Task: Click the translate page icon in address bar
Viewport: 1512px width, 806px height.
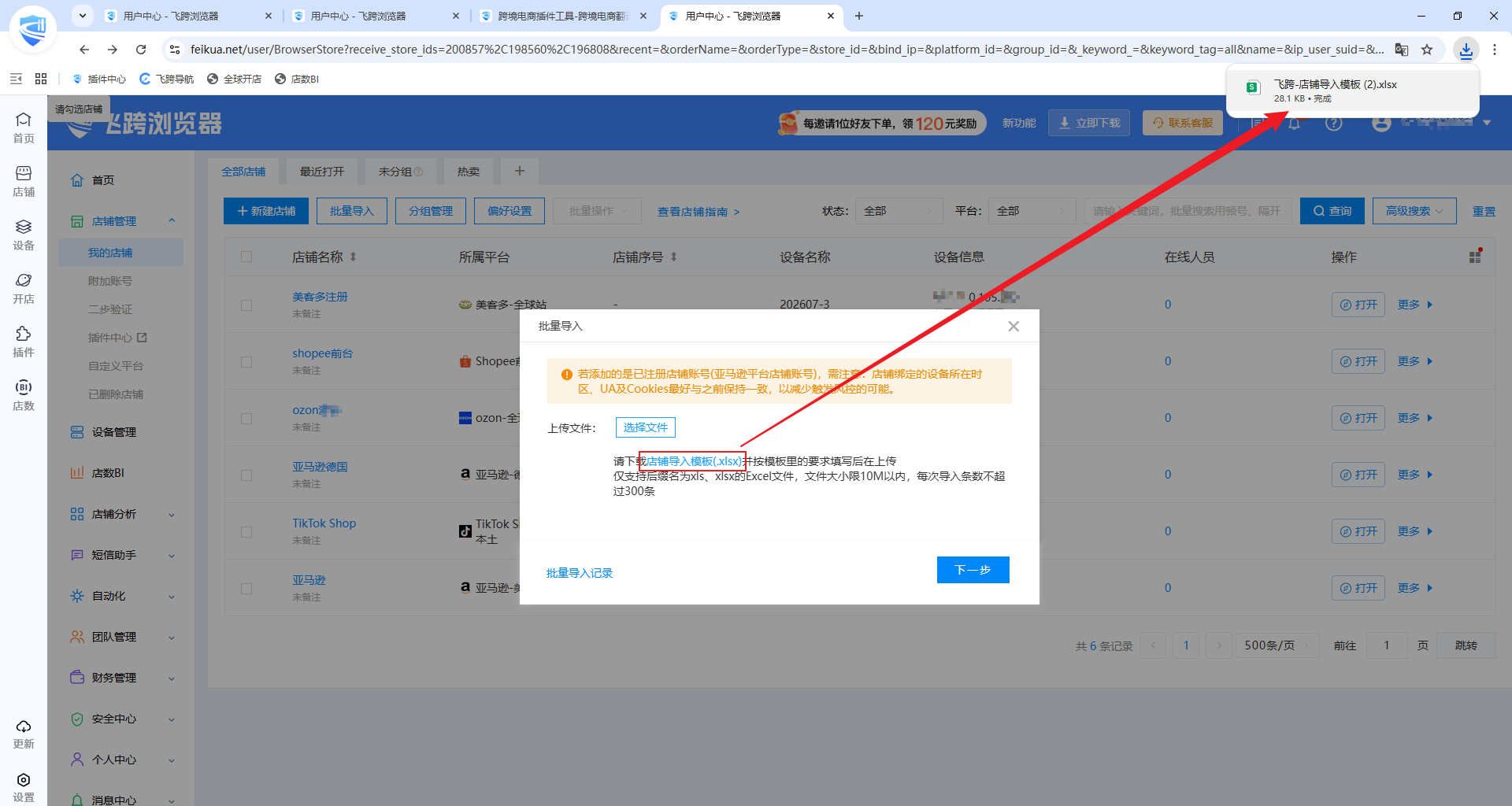Action: tap(1402, 50)
